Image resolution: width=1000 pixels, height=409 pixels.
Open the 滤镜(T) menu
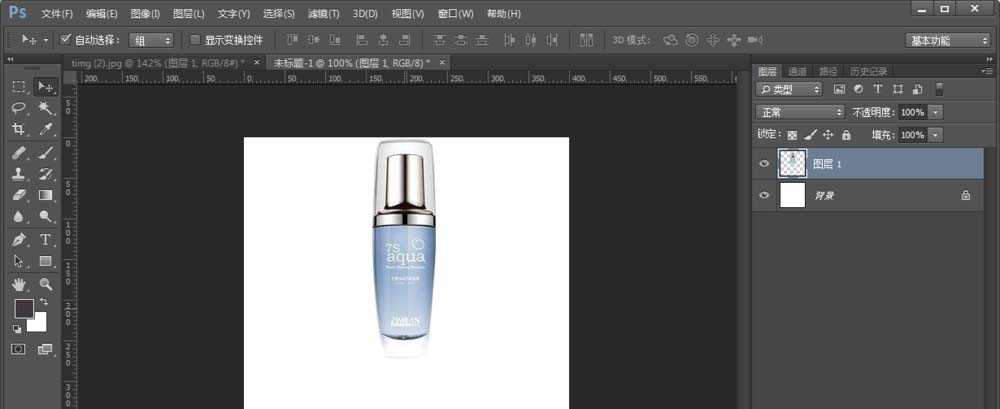(323, 14)
